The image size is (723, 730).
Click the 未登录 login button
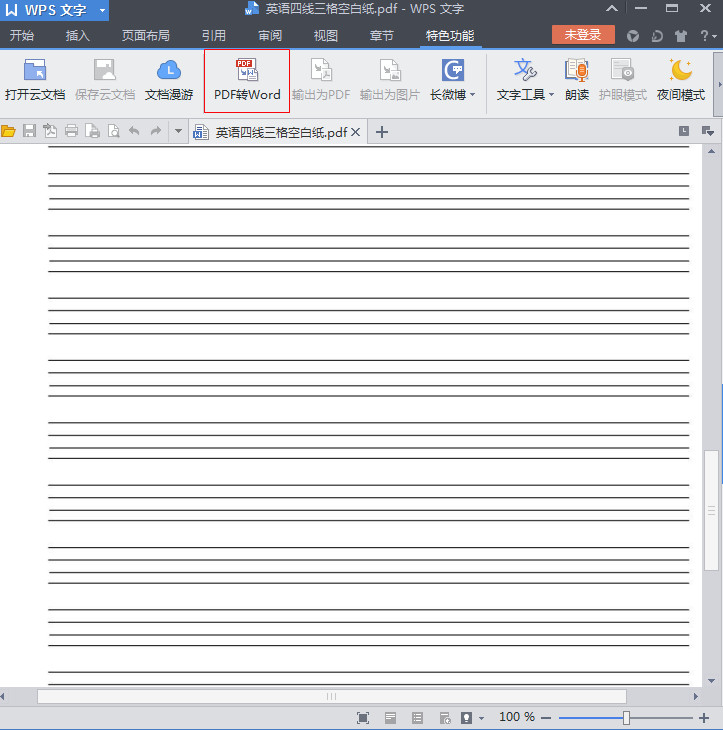[583, 35]
